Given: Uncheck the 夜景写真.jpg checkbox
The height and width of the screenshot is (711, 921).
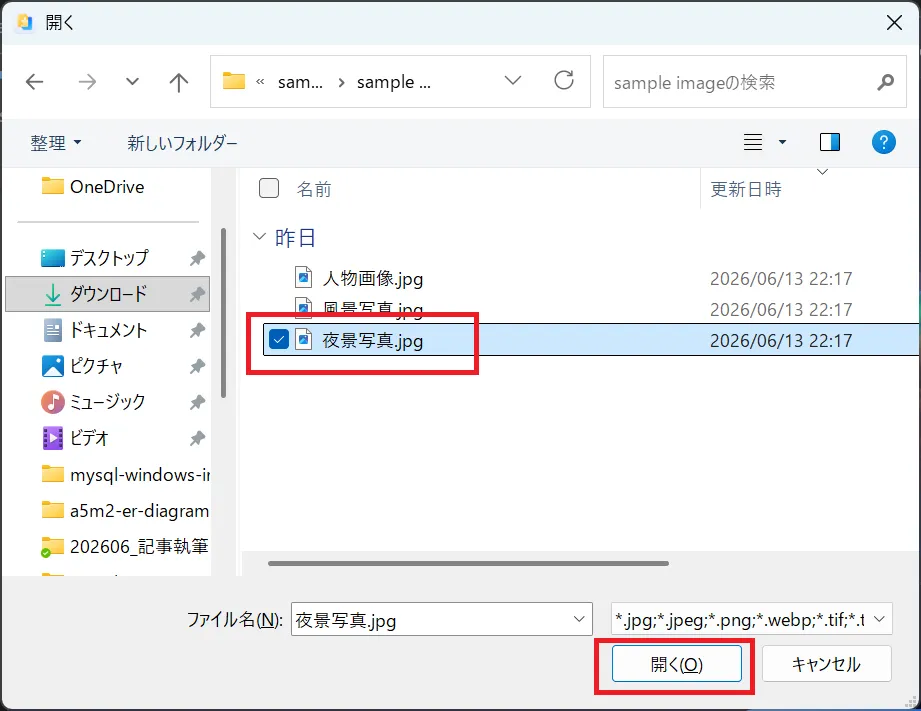Looking at the screenshot, I should (279, 339).
